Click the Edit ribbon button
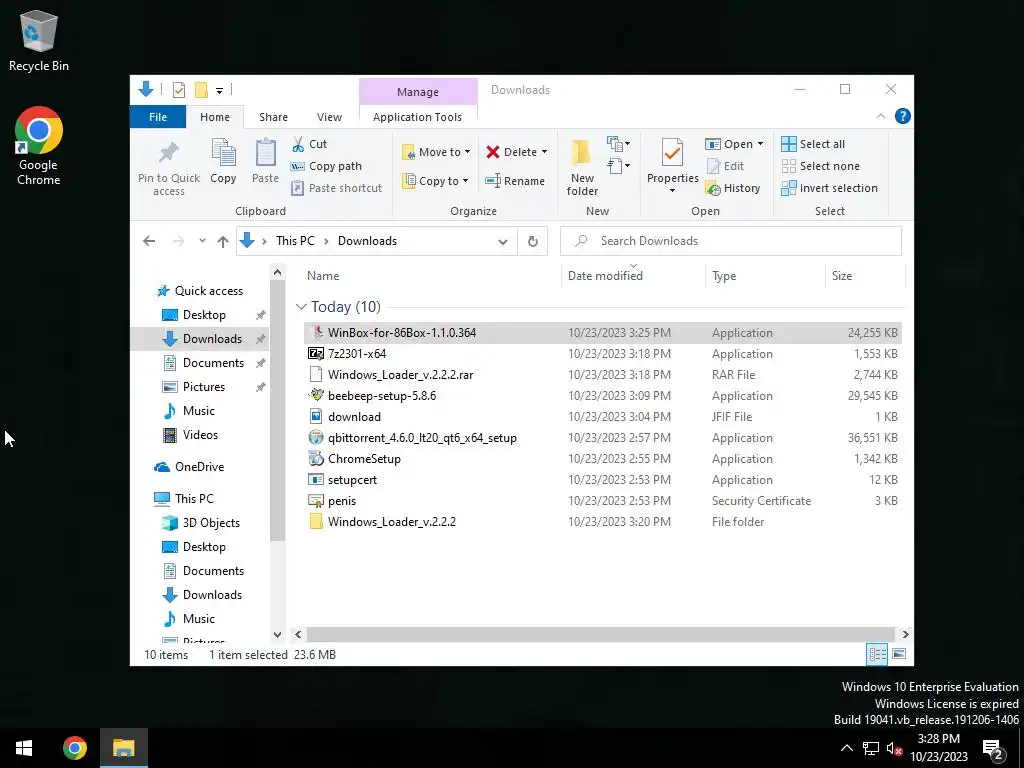Image resolution: width=1024 pixels, height=768 pixels. (724, 166)
